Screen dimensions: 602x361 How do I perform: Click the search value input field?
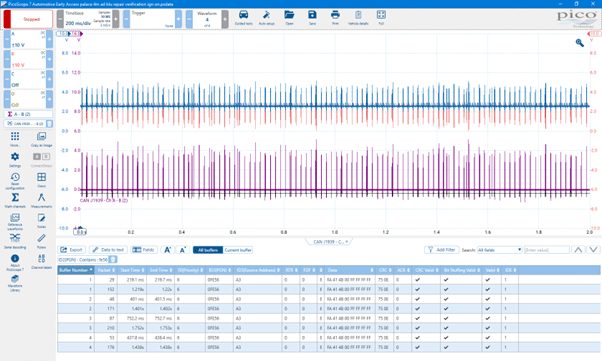point(547,250)
